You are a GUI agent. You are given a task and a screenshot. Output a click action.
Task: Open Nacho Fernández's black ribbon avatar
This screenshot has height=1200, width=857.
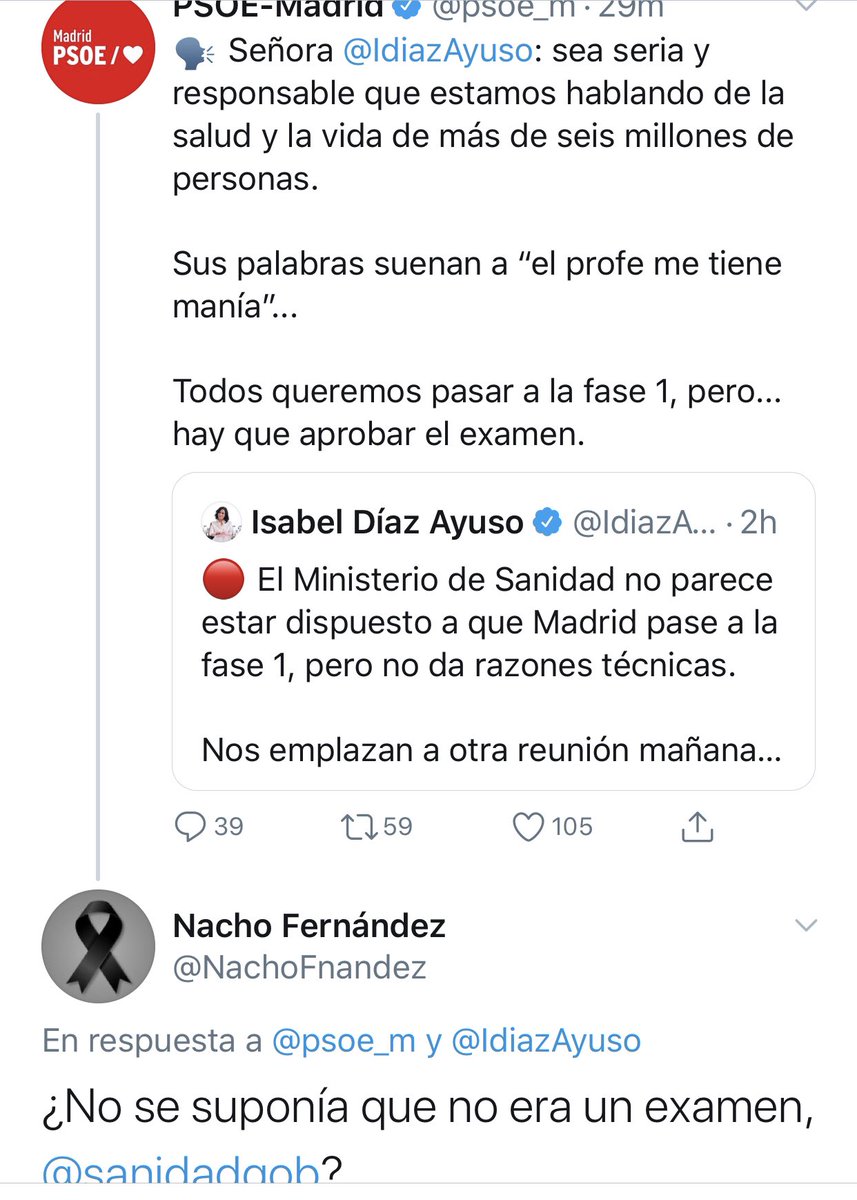(x=97, y=946)
